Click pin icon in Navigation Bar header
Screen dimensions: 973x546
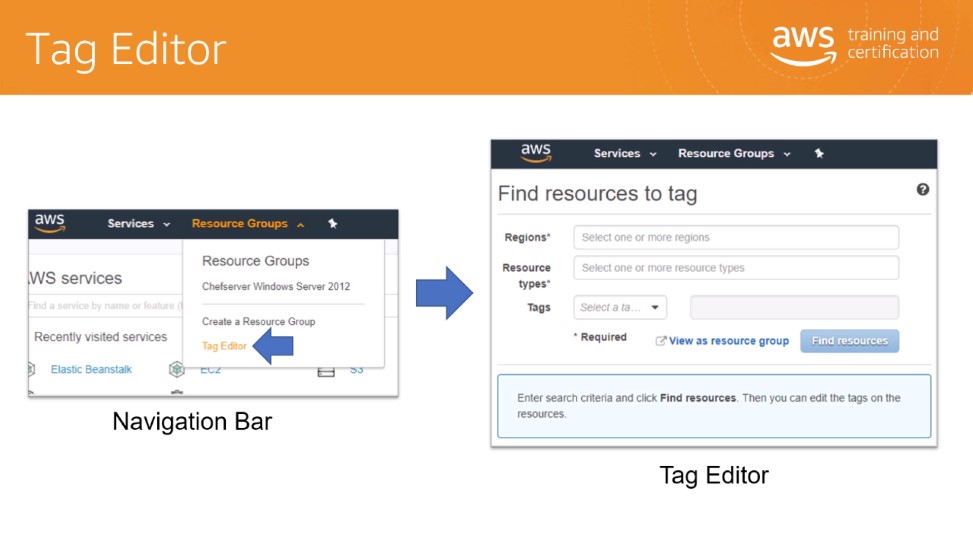tap(333, 223)
